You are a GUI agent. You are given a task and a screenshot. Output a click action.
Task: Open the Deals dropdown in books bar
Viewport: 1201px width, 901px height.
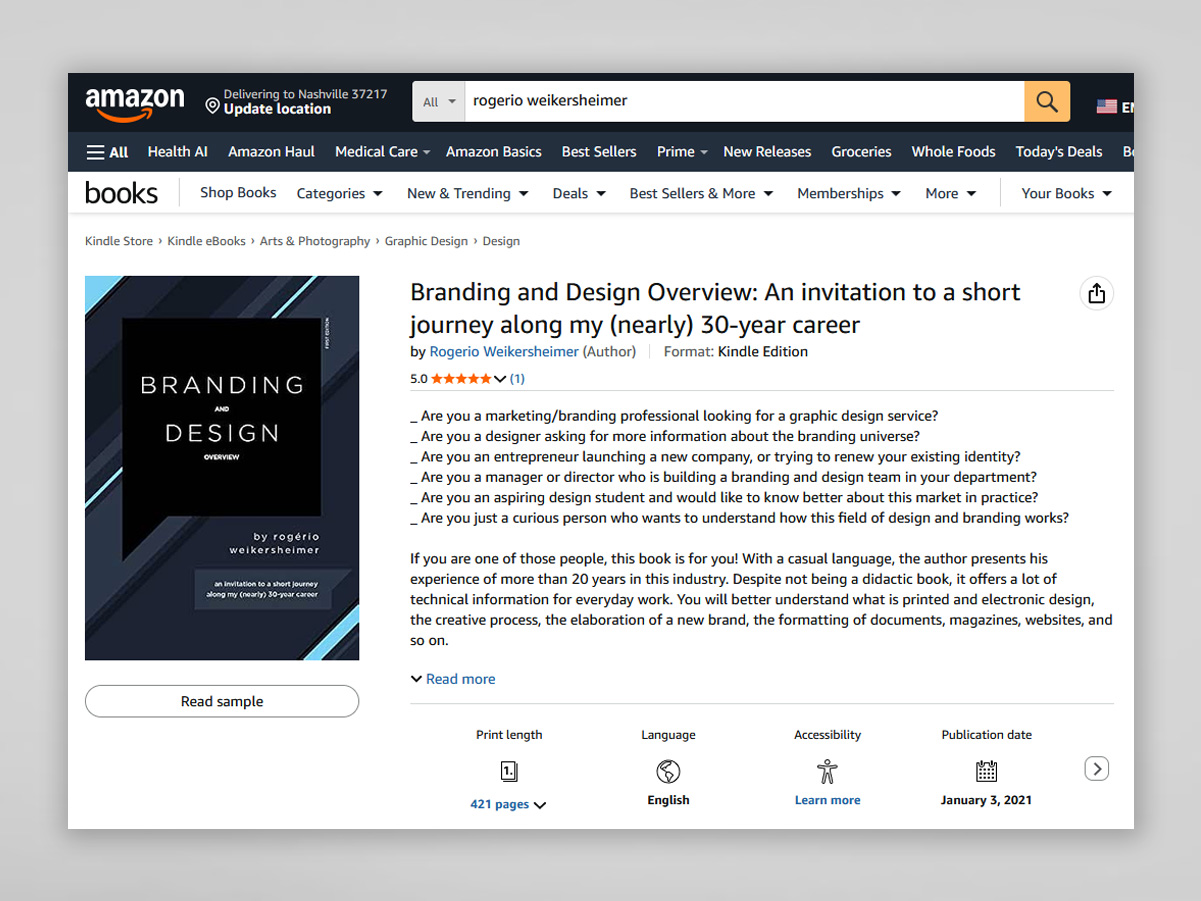pyautogui.click(x=579, y=194)
